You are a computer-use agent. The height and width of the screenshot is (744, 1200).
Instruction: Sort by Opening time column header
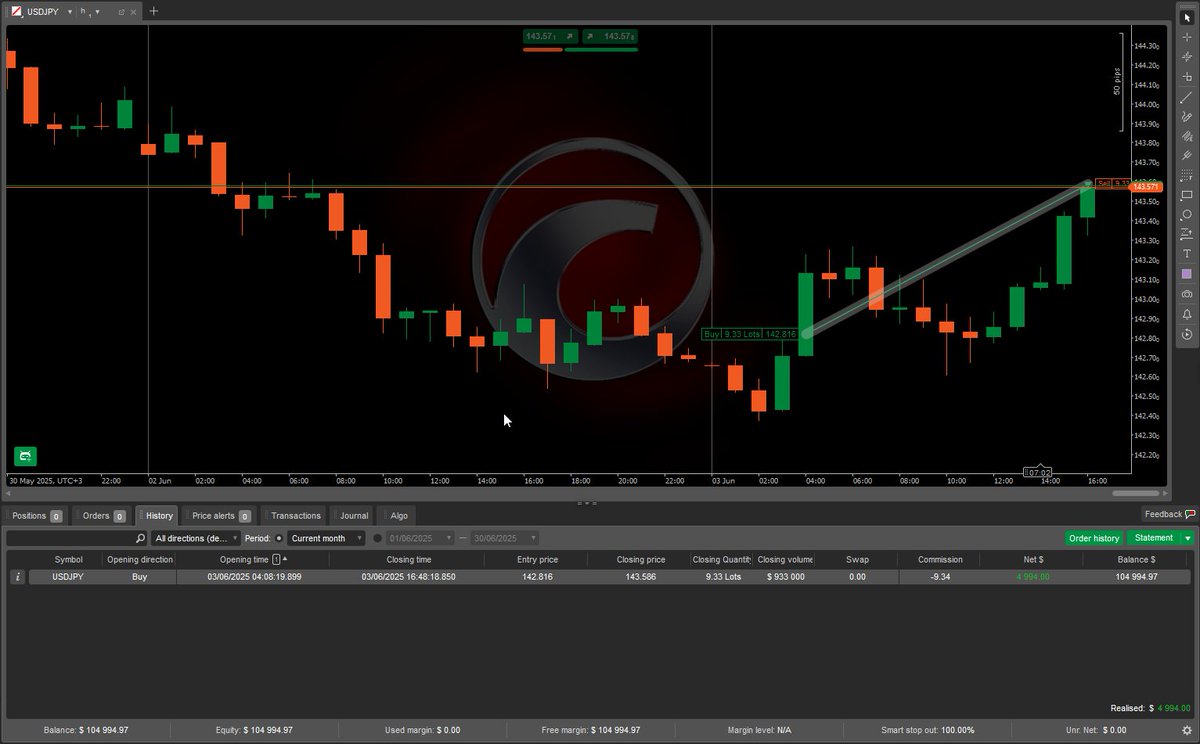(x=252, y=560)
